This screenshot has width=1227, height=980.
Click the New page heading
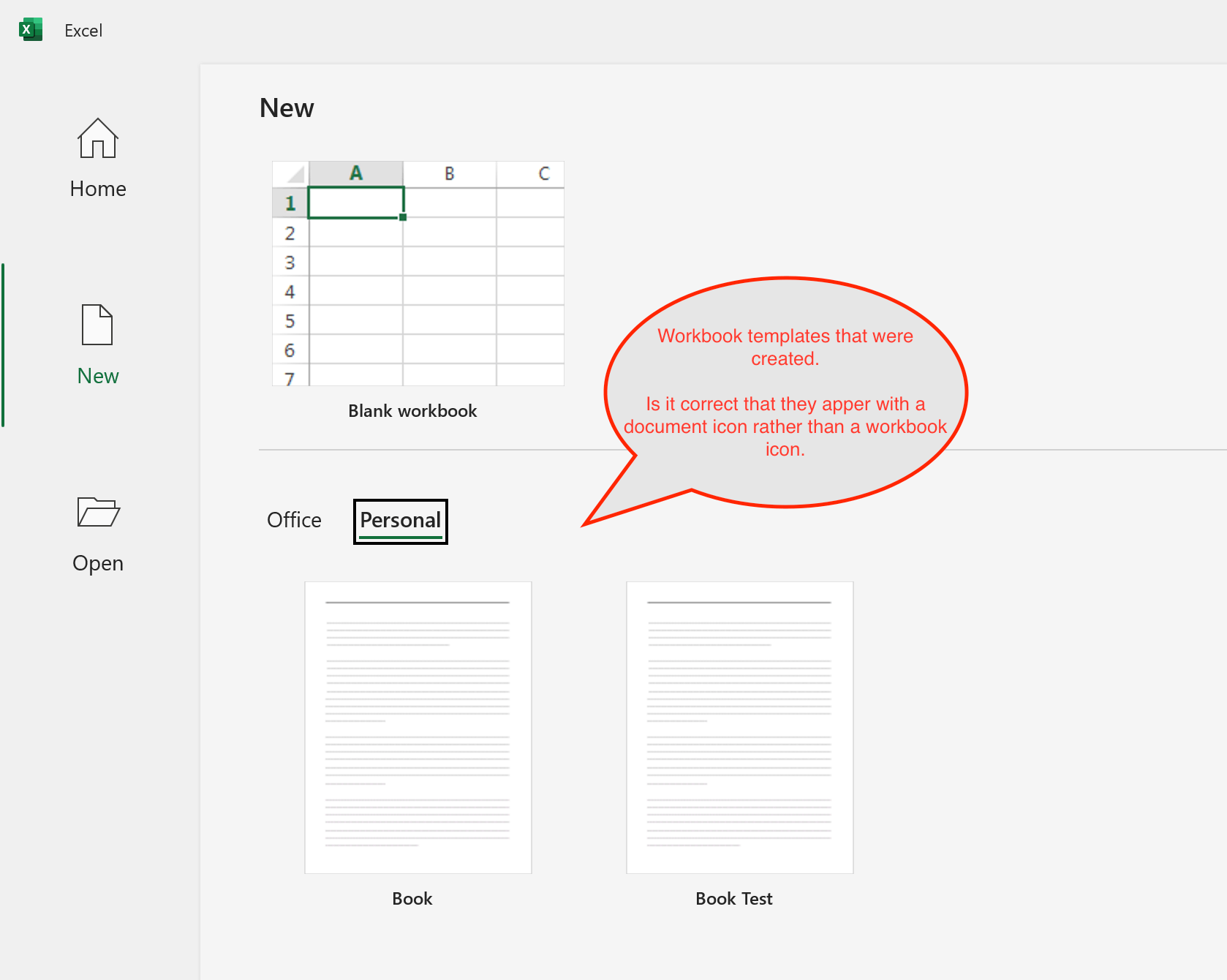pos(287,108)
